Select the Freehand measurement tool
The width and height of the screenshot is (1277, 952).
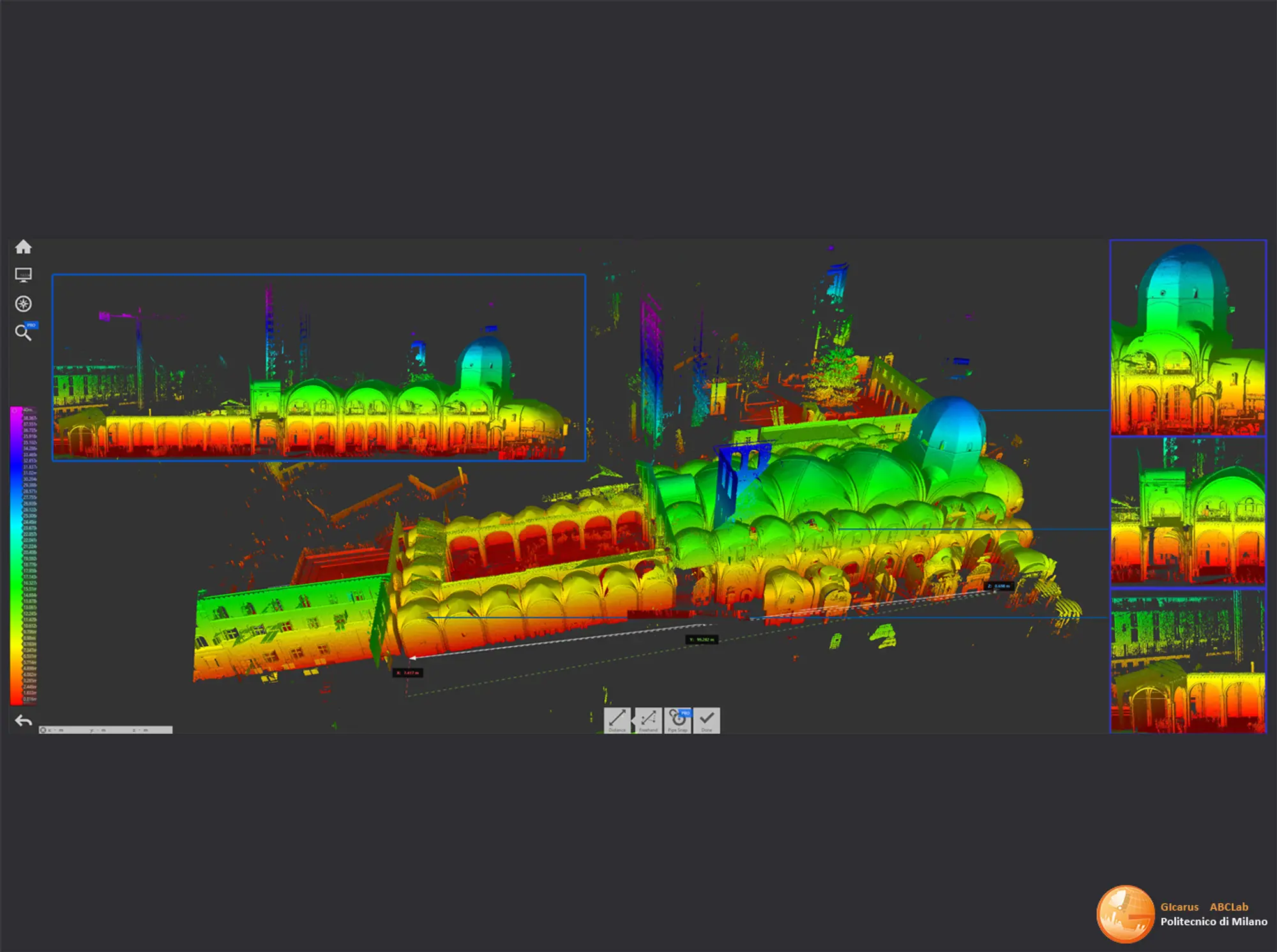click(647, 720)
